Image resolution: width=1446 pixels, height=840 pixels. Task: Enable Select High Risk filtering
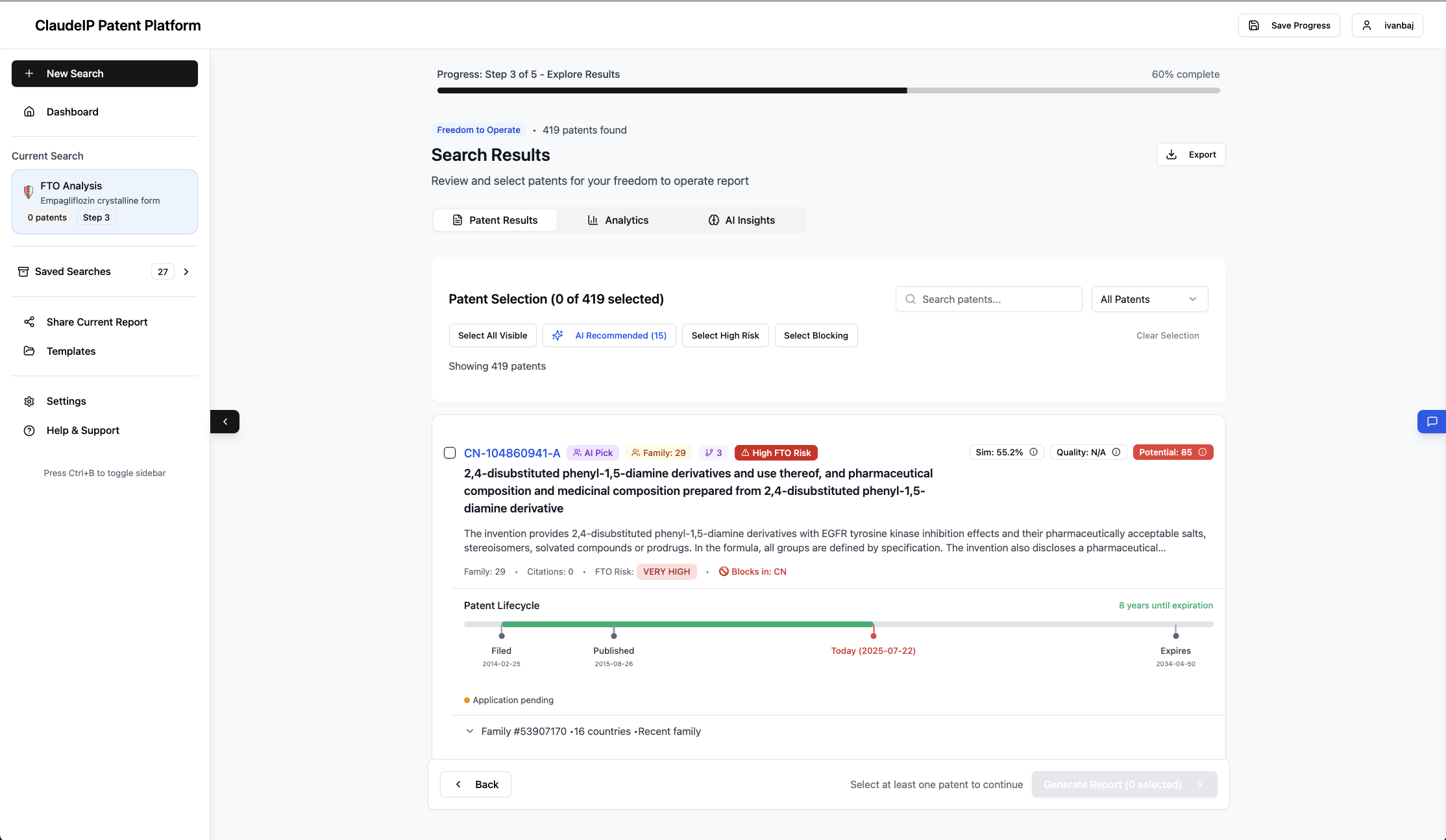(x=725, y=335)
